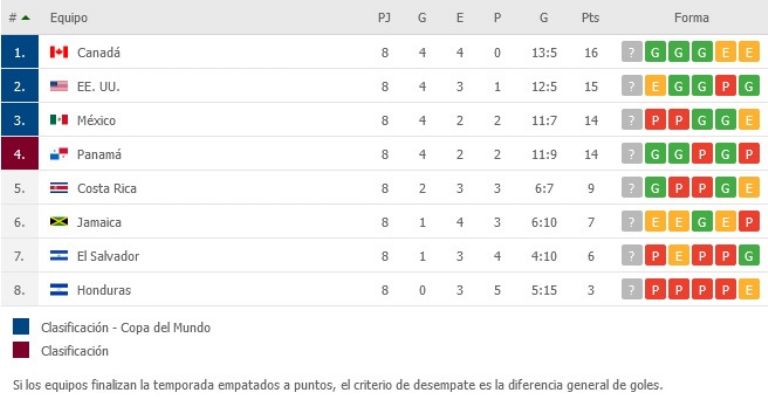Screen dimensions: 768x399
Task: Sort standings by PJ column header
Action: (x=384, y=18)
